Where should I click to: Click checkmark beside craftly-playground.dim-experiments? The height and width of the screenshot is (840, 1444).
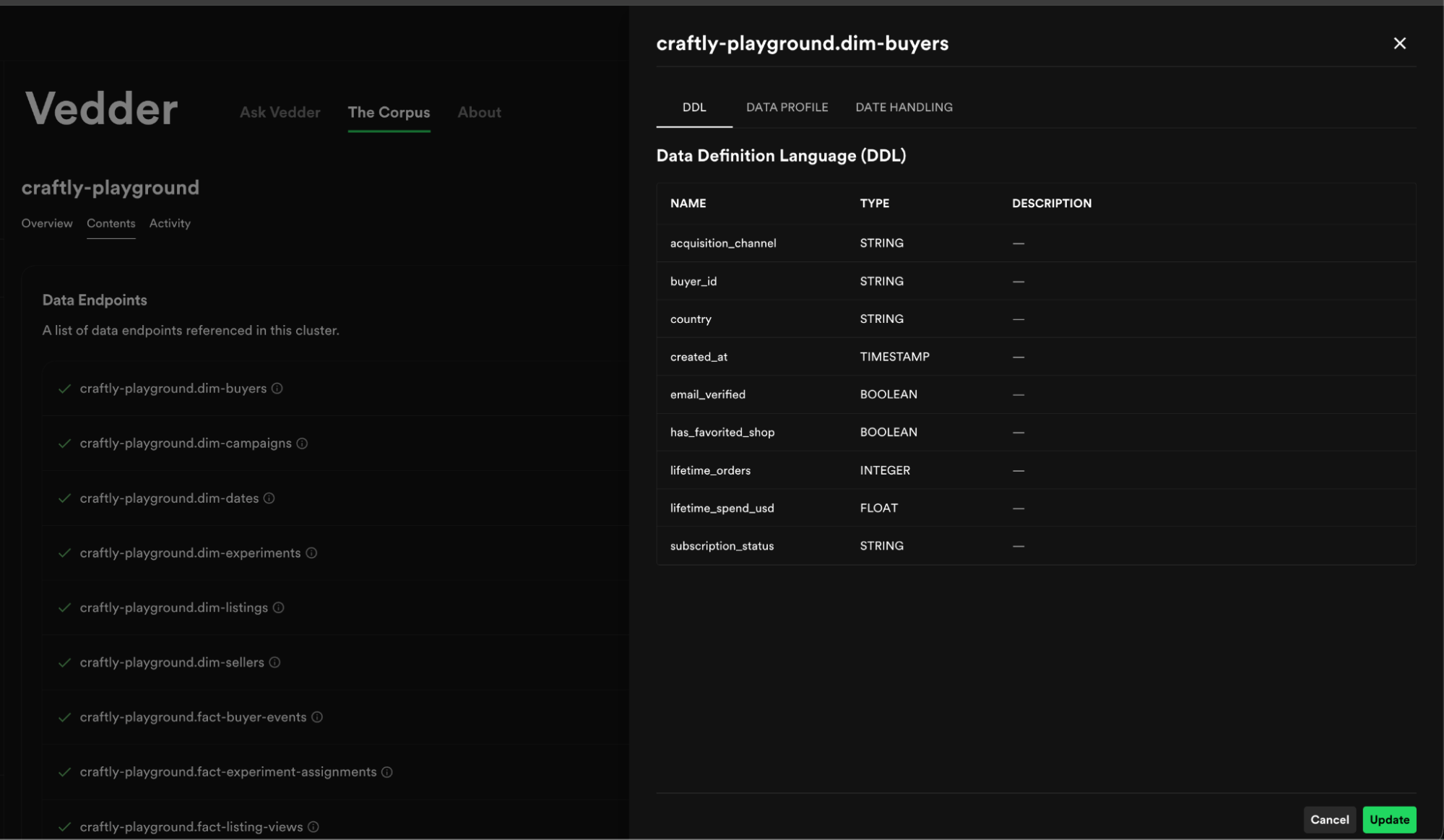[64, 553]
